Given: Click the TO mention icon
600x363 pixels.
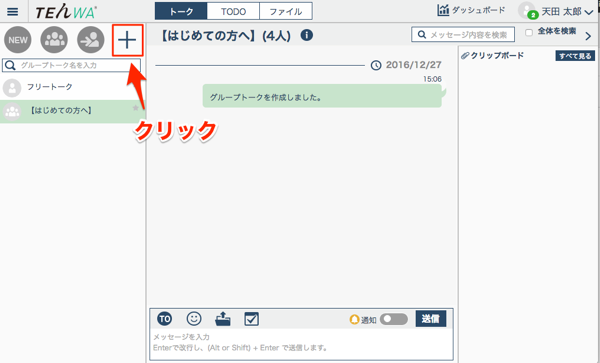Looking at the screenshot, I should pos(165,319).
